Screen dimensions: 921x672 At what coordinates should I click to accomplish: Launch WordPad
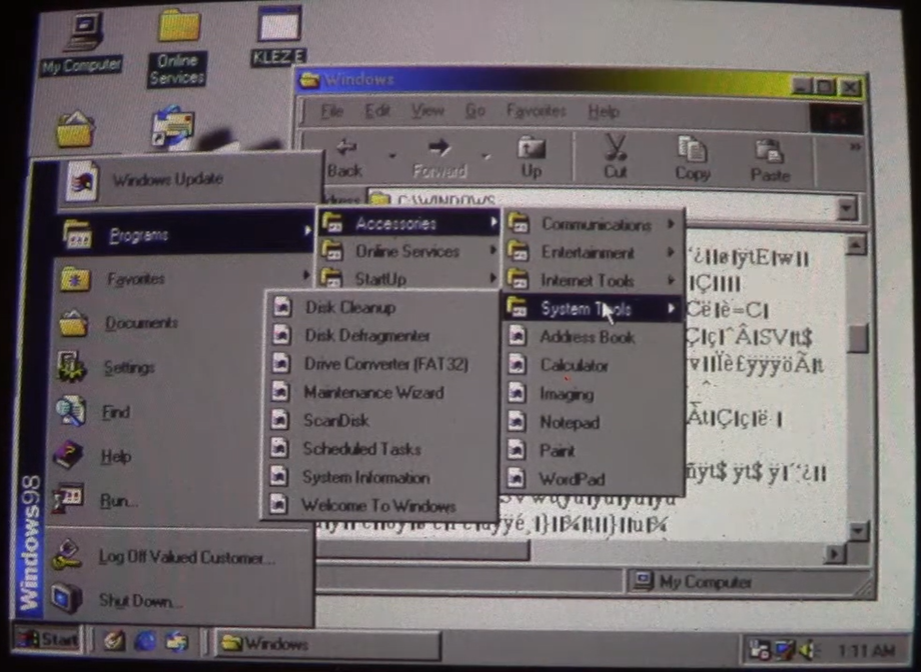(592, 479)
